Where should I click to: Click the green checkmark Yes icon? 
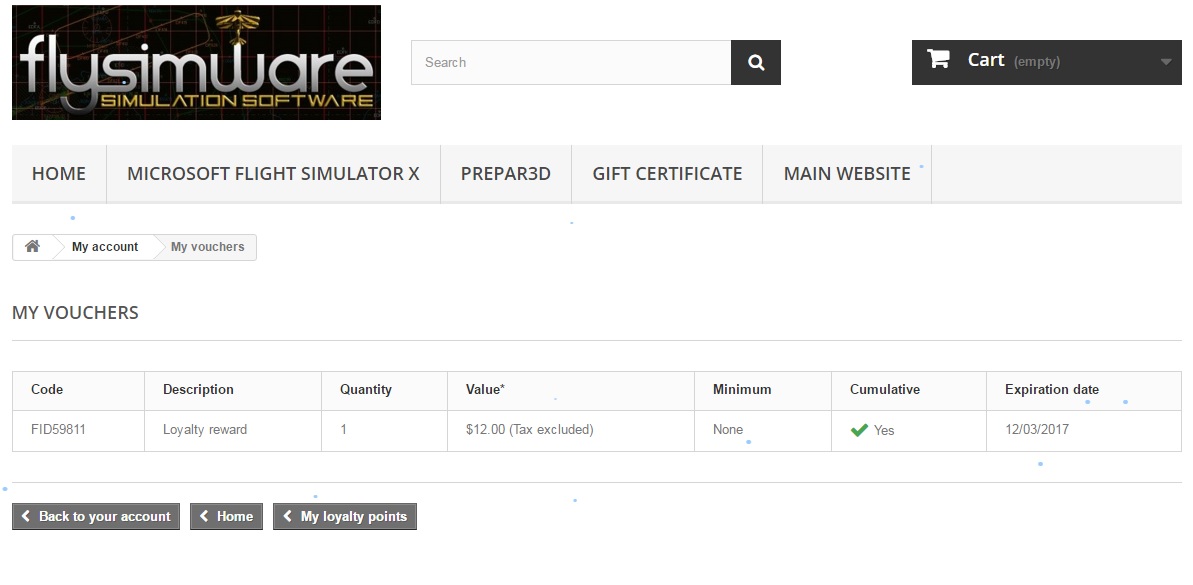[x=859, y=430]
